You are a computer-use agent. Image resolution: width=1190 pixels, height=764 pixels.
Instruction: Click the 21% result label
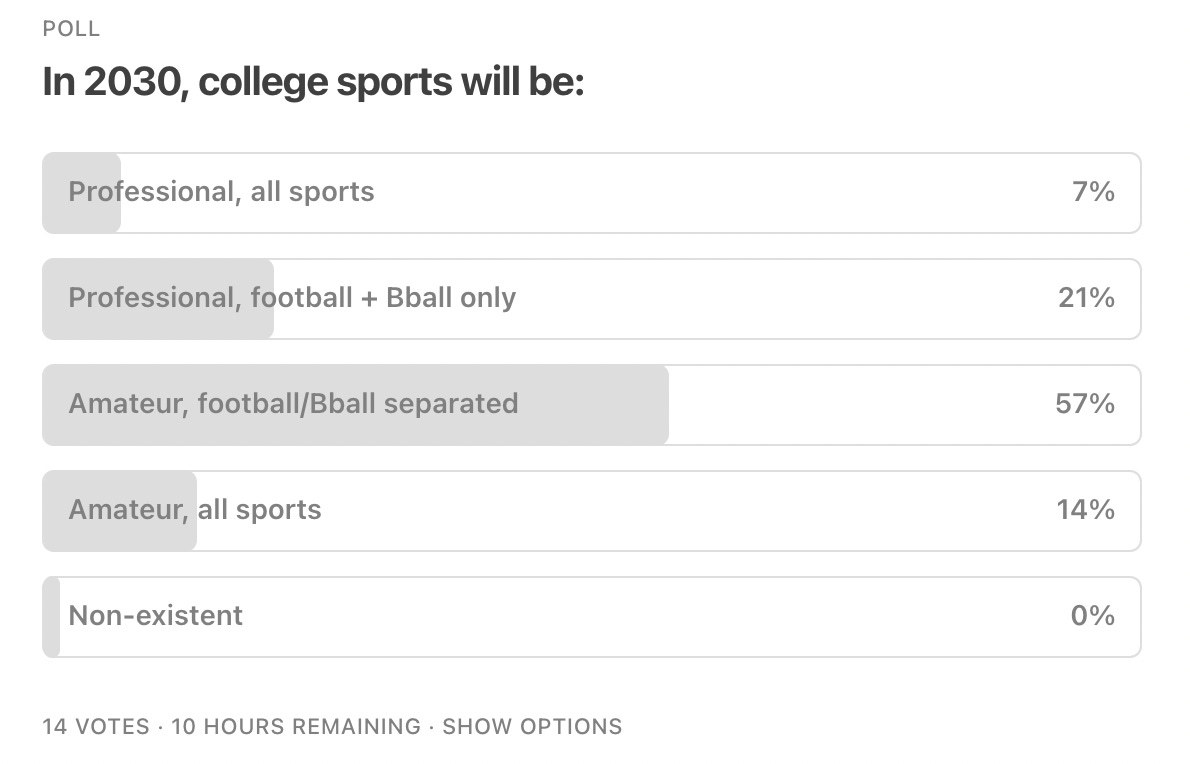(x=1086, y=297)
